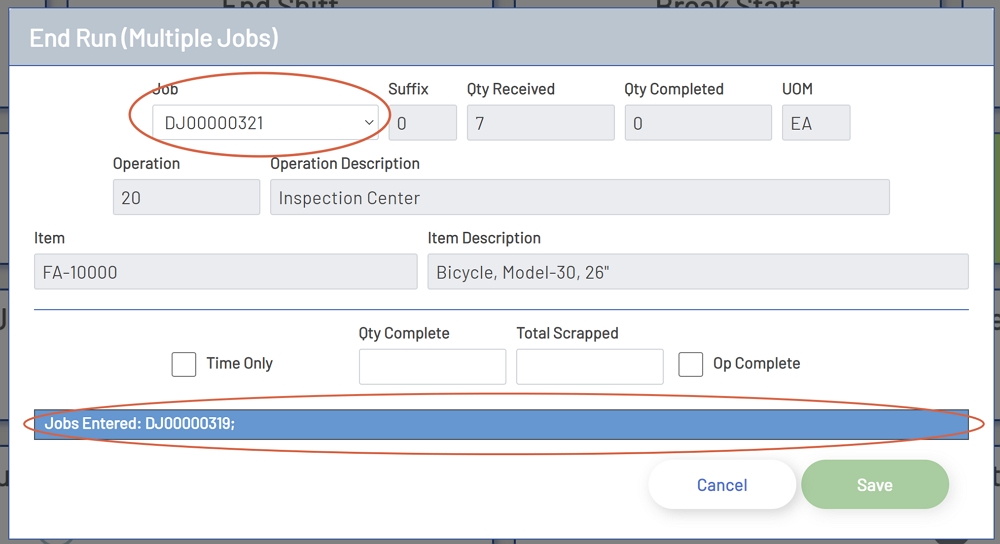
Task: Focus the Total Scrapped input field
Action: coord(589,367)
